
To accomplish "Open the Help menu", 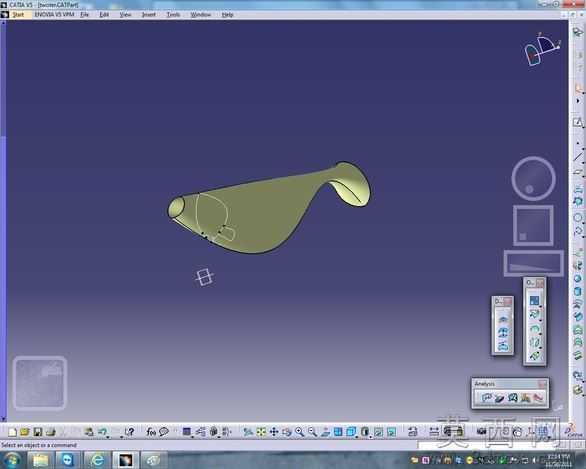I will pyautogui.click(x=227, y=15).
